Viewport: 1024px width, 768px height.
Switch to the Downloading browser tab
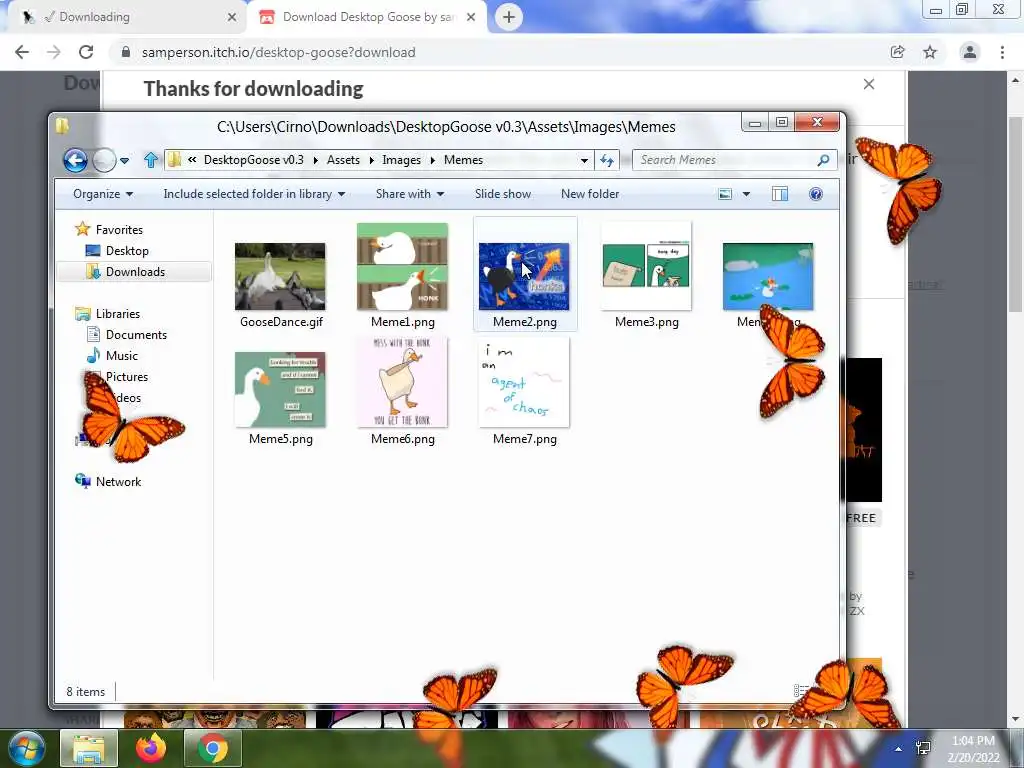click(x=124, y=17)
